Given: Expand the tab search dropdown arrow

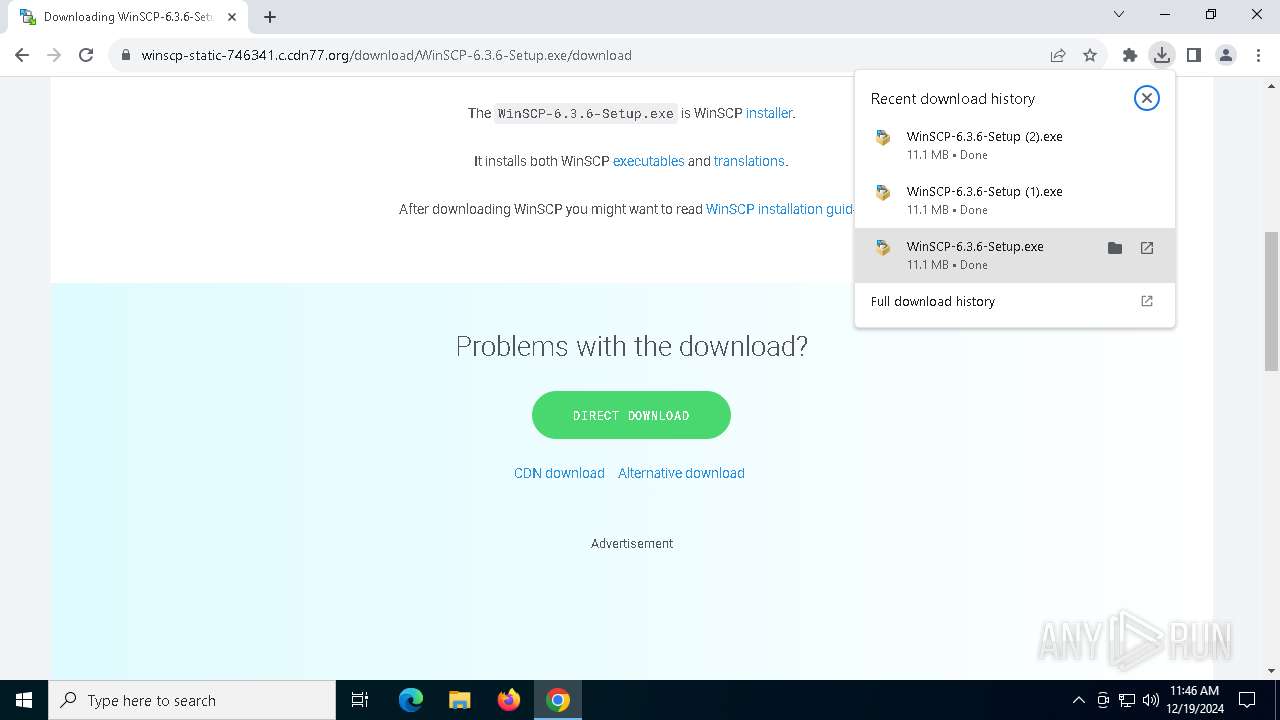Looking at the screenshot, I should tap(1119, 14).
